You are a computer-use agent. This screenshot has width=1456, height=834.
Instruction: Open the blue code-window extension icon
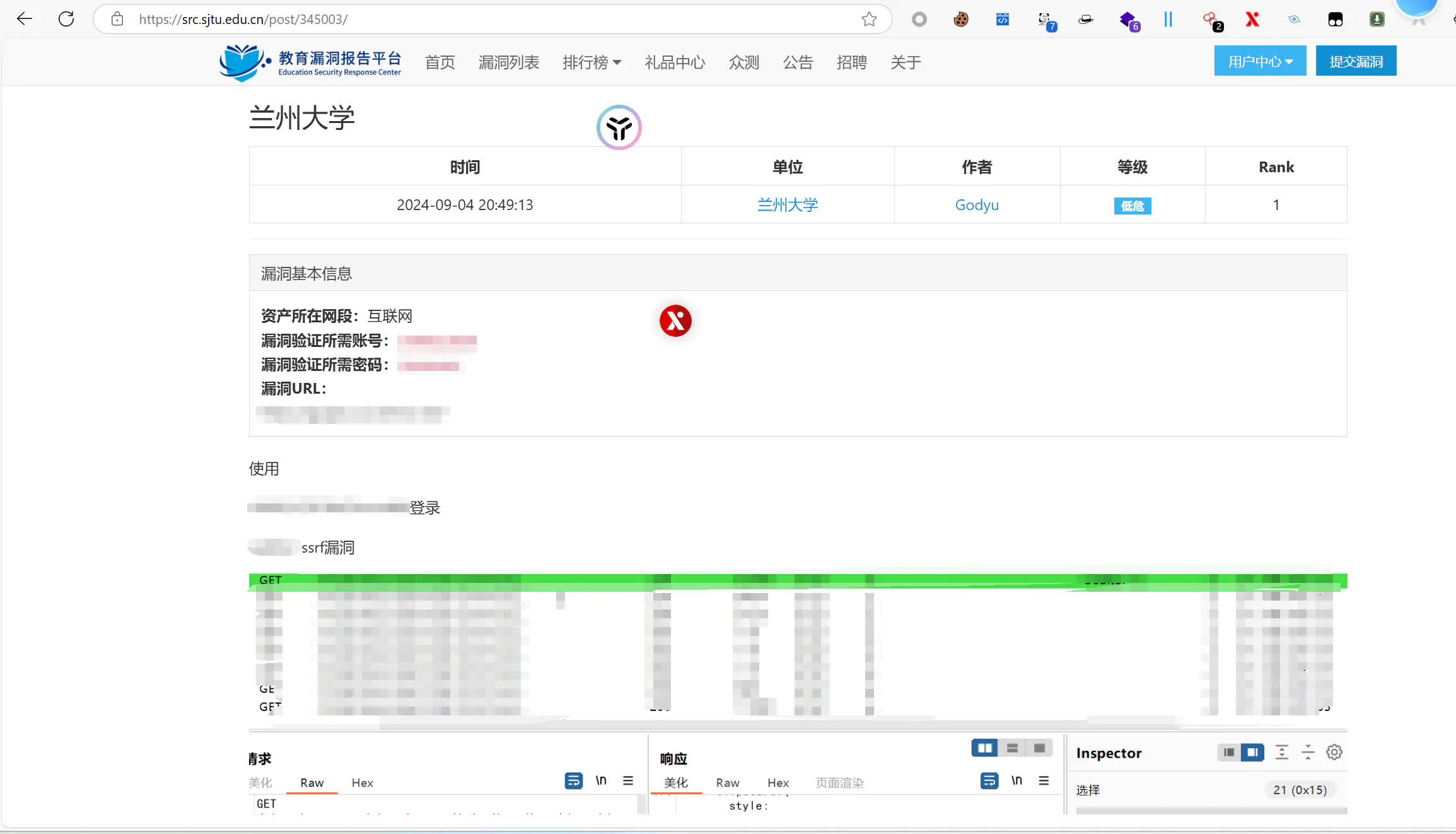(x=1003, y=20)
